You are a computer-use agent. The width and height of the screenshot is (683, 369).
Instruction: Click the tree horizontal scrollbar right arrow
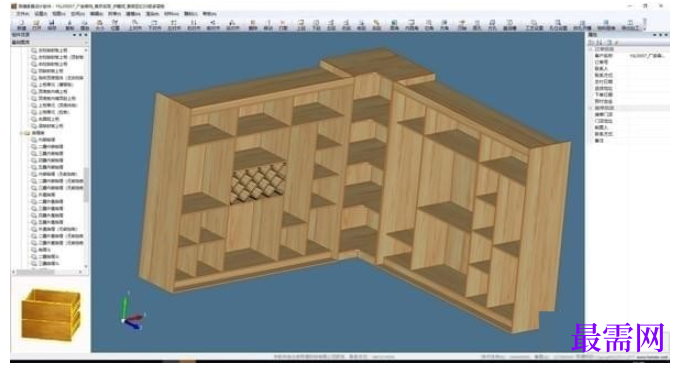(x=81, y=272)
